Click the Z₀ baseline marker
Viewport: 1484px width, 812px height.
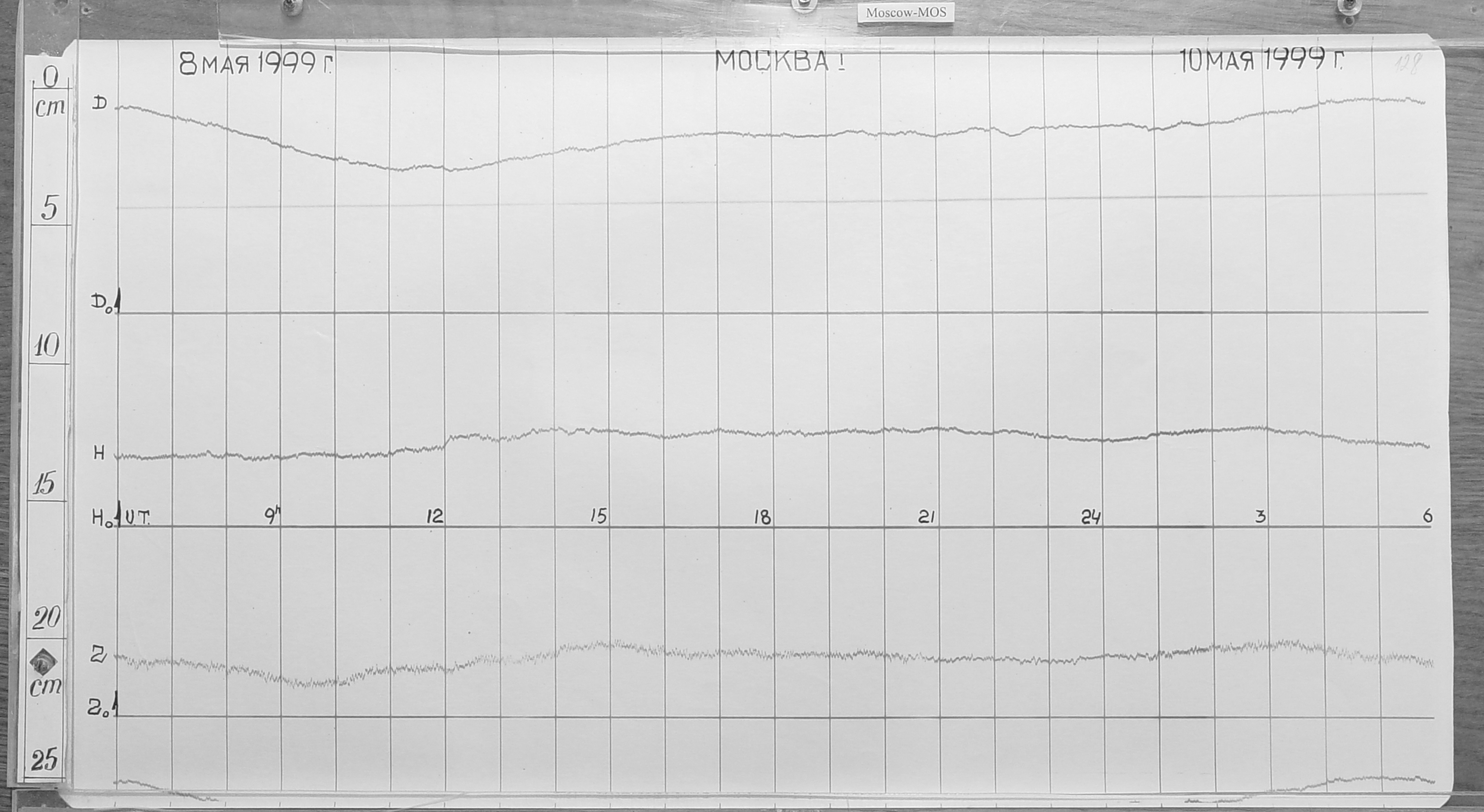click(98, 708)
